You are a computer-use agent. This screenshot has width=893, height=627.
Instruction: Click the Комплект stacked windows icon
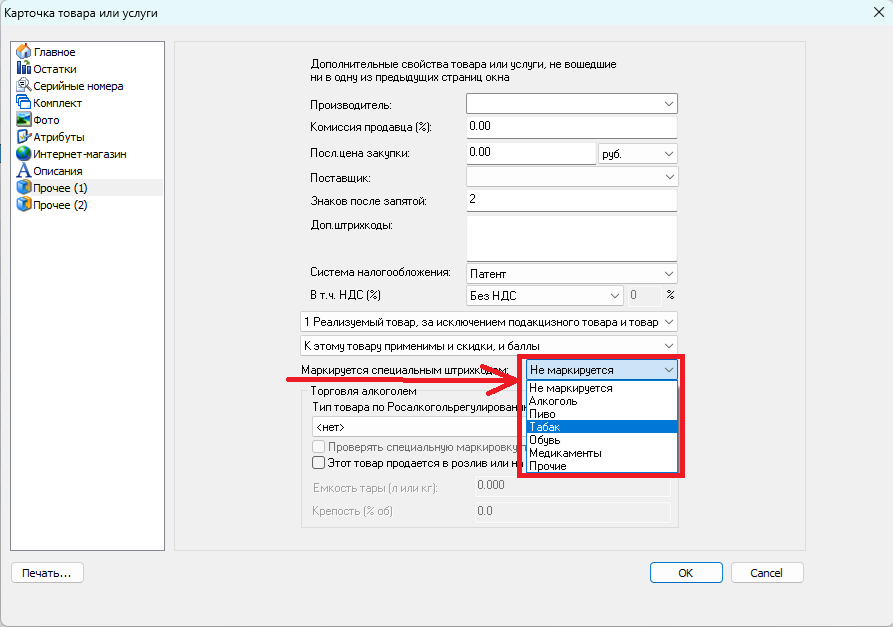(x=23, y=103)
